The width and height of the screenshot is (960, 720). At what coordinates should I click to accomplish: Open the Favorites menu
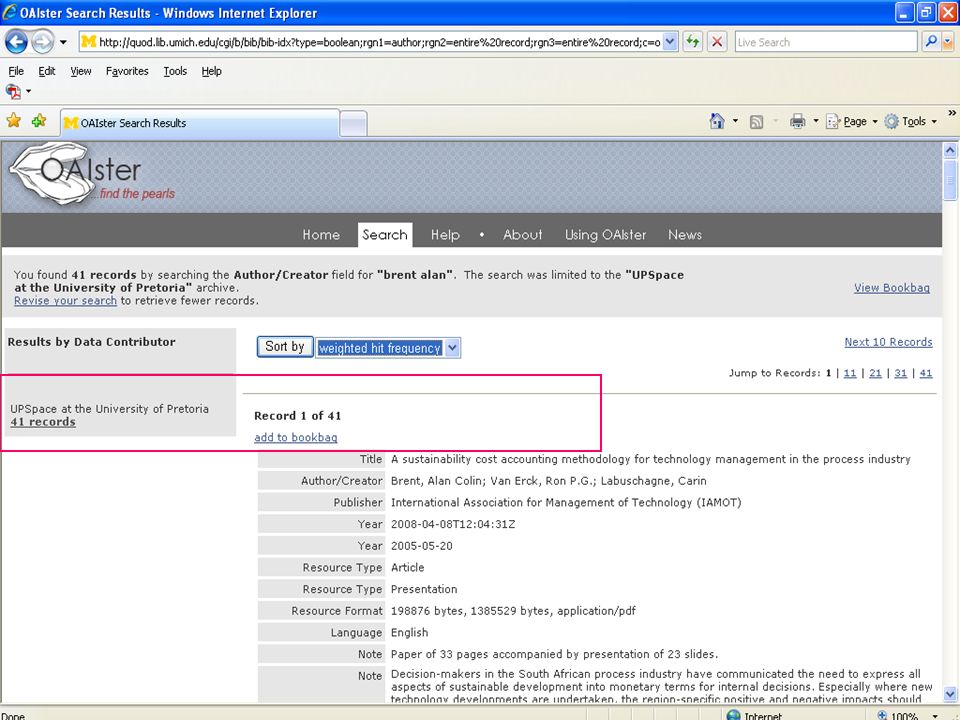point(127,71)
